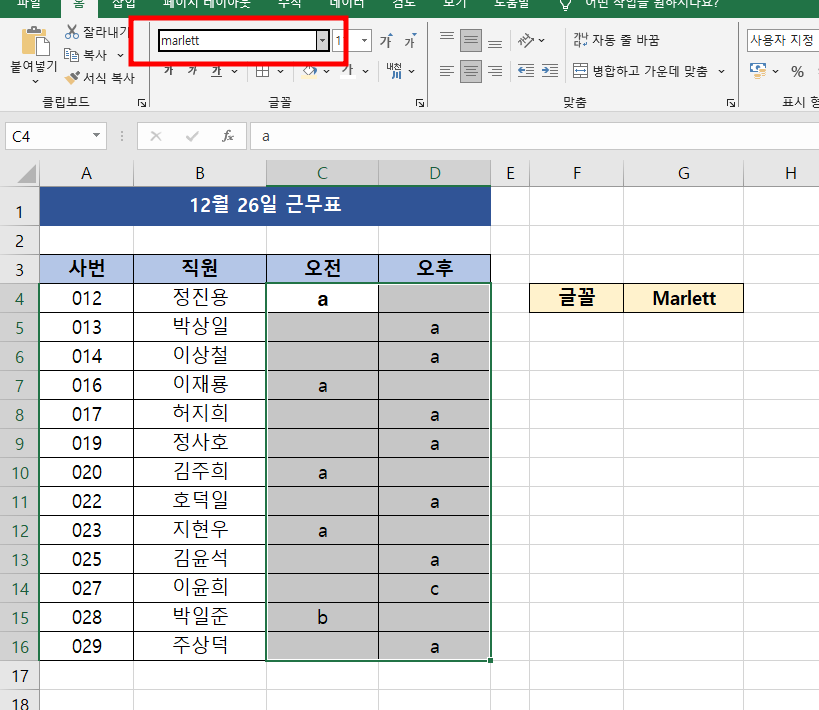Click the Cut scissors icon
Screen dimensions: 819x710
(72, 32)
